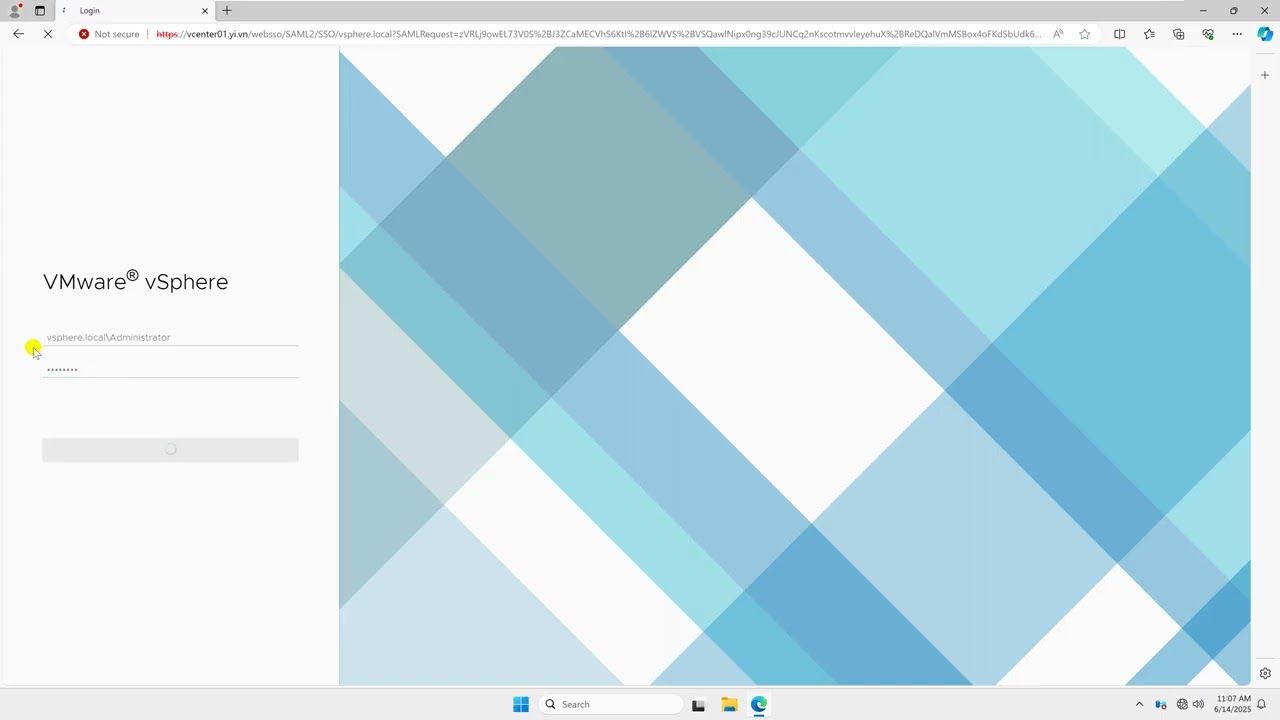Open sidebar settings gear icon
Viewport: 1280px width, 720px height.
click(1265, 673)
